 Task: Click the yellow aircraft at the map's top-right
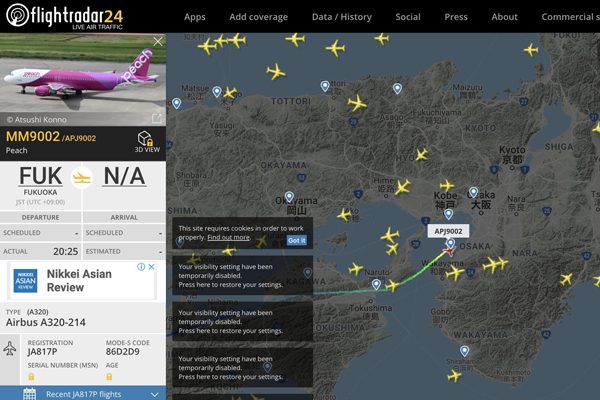(x=531, y=50)
